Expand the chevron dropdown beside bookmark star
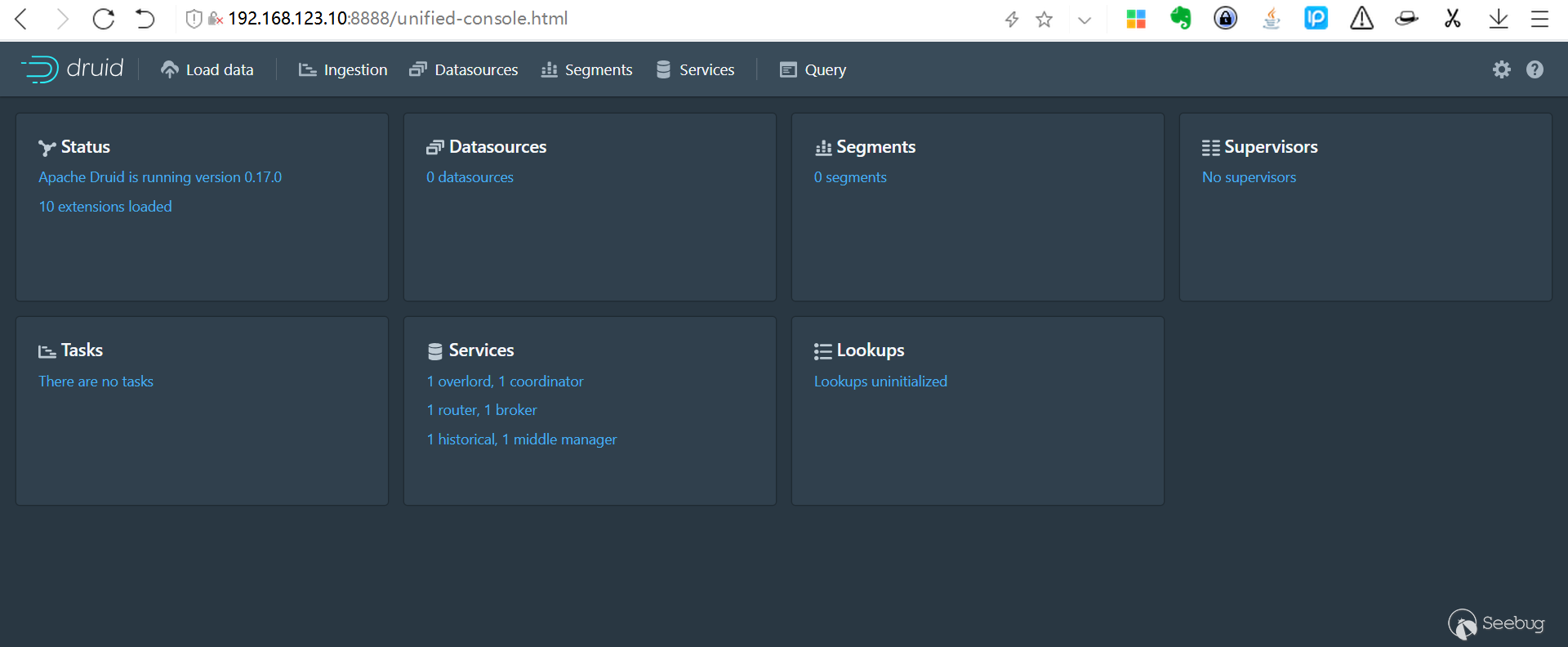 tap(1085, 20)
